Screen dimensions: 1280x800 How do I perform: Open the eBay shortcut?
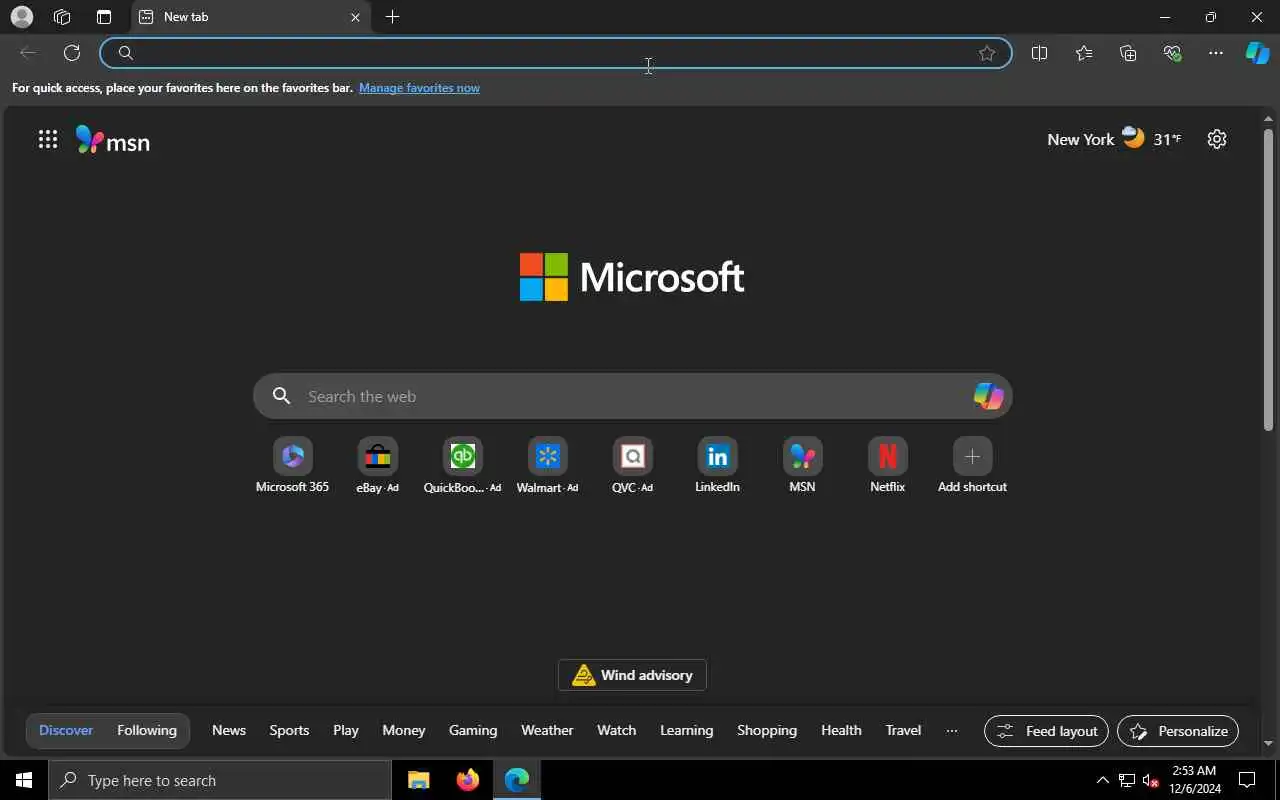pos(377,466)
